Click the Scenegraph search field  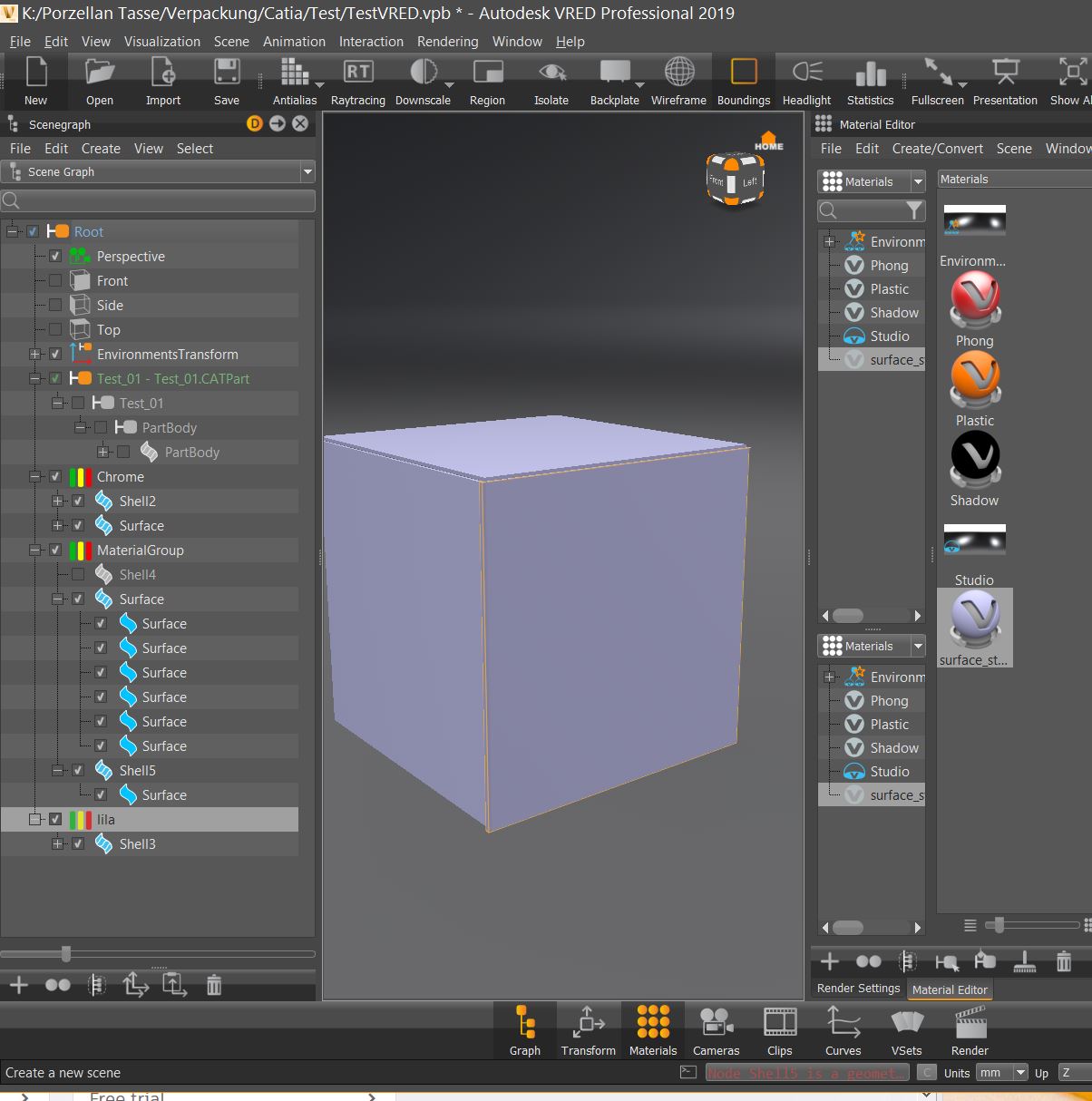point(159,200)
